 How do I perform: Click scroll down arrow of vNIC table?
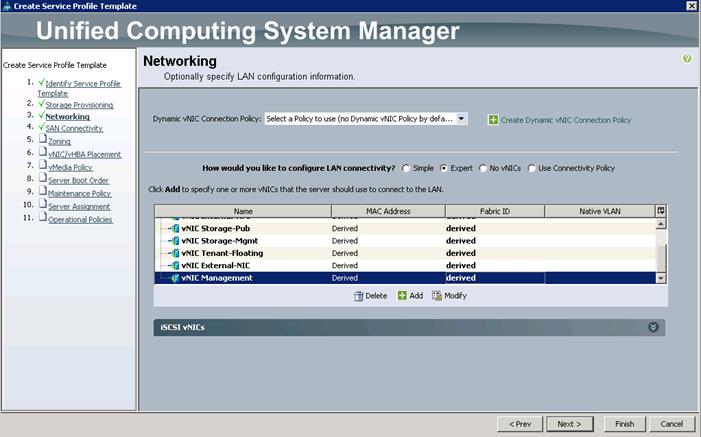pyautogui.click(x=661, y=278)
